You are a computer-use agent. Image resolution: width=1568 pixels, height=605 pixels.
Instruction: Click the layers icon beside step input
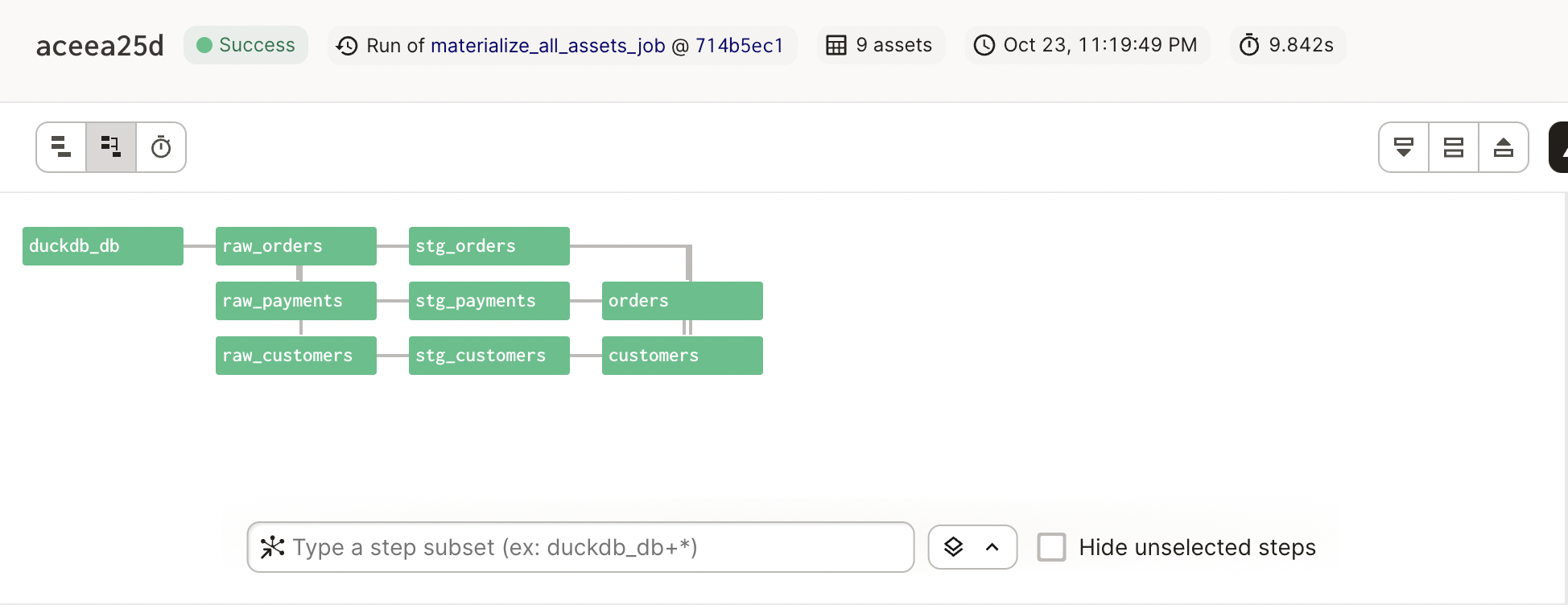pyautogui.click(x=954, y=547)
